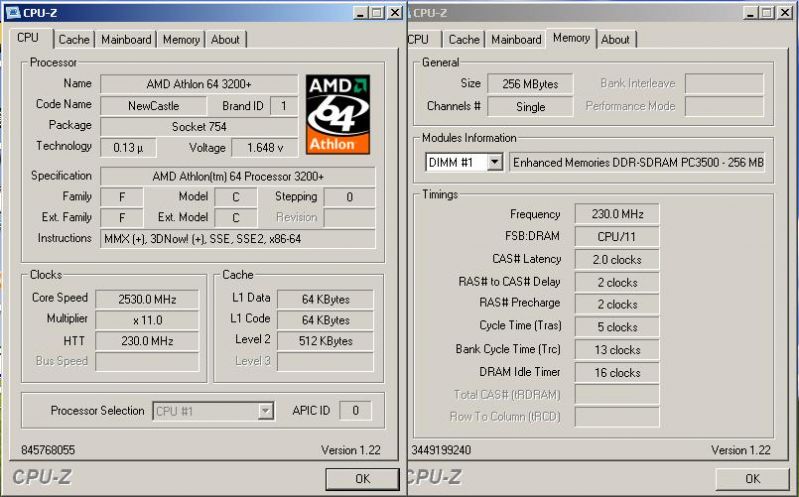Click Package field Socket 754

[x=199, y=126]
